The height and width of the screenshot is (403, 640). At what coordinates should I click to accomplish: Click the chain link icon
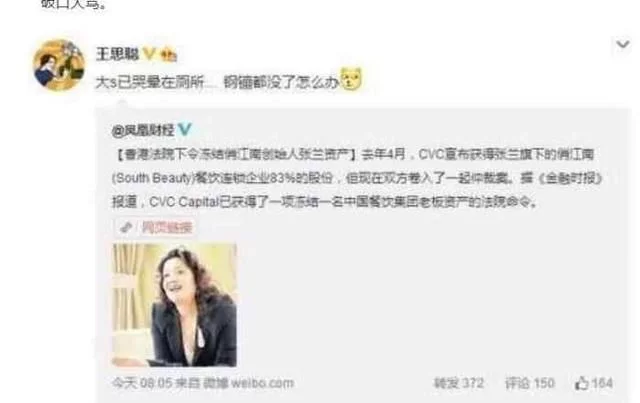point(126,227)
